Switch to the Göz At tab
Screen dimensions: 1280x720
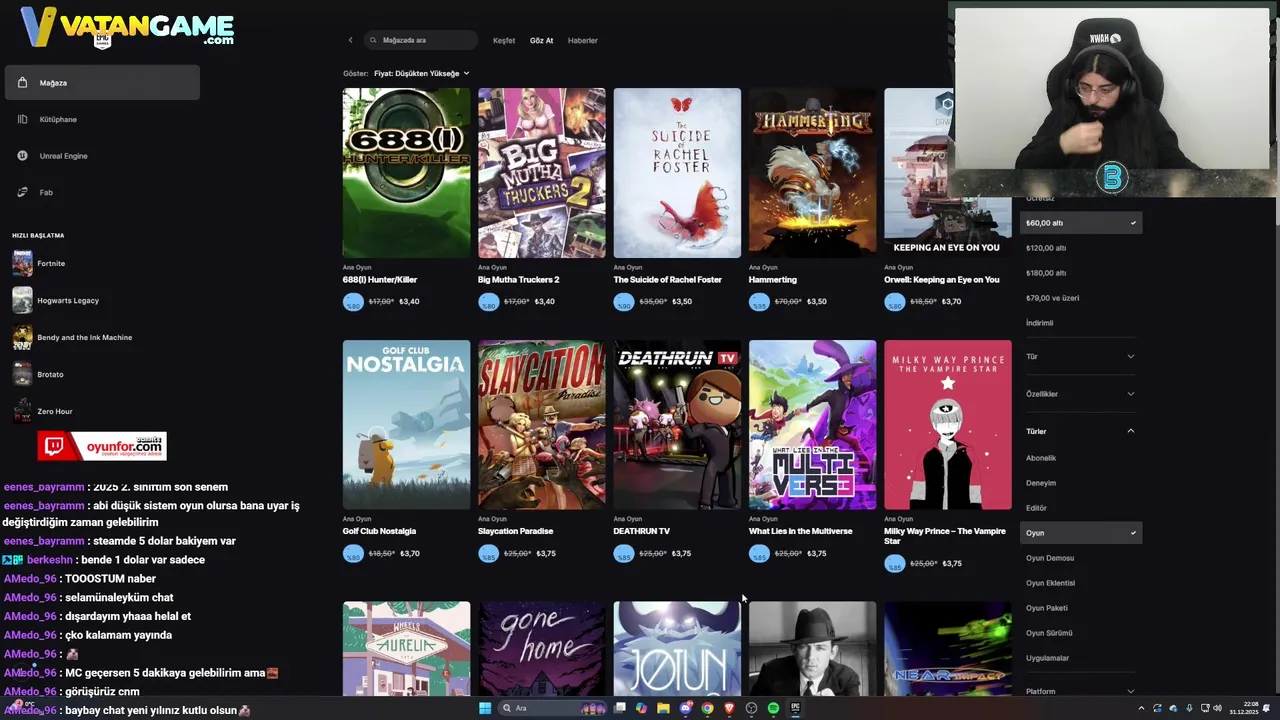541,40
